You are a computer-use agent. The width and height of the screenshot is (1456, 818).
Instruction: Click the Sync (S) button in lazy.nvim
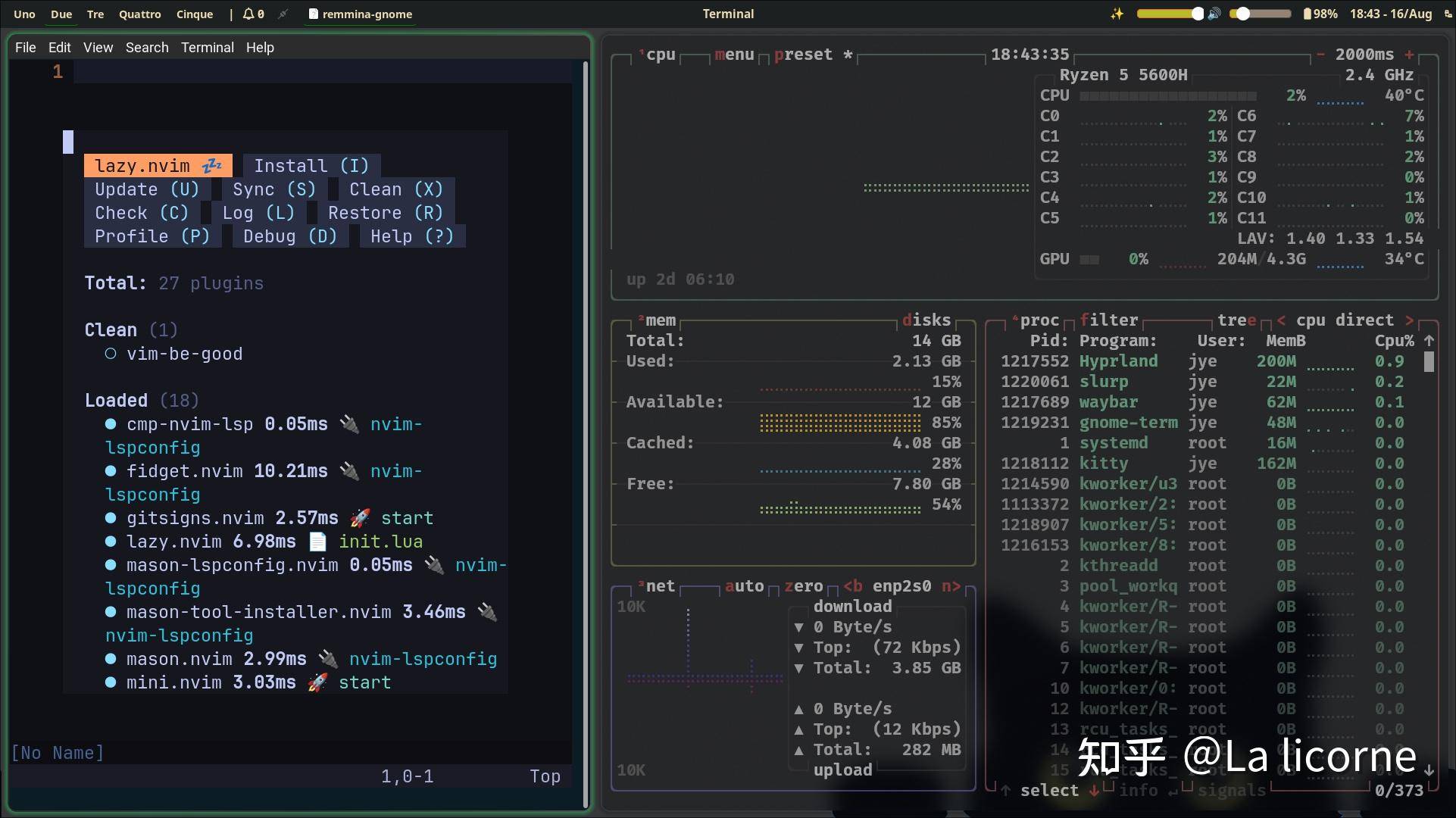click(x=273, y=189)
